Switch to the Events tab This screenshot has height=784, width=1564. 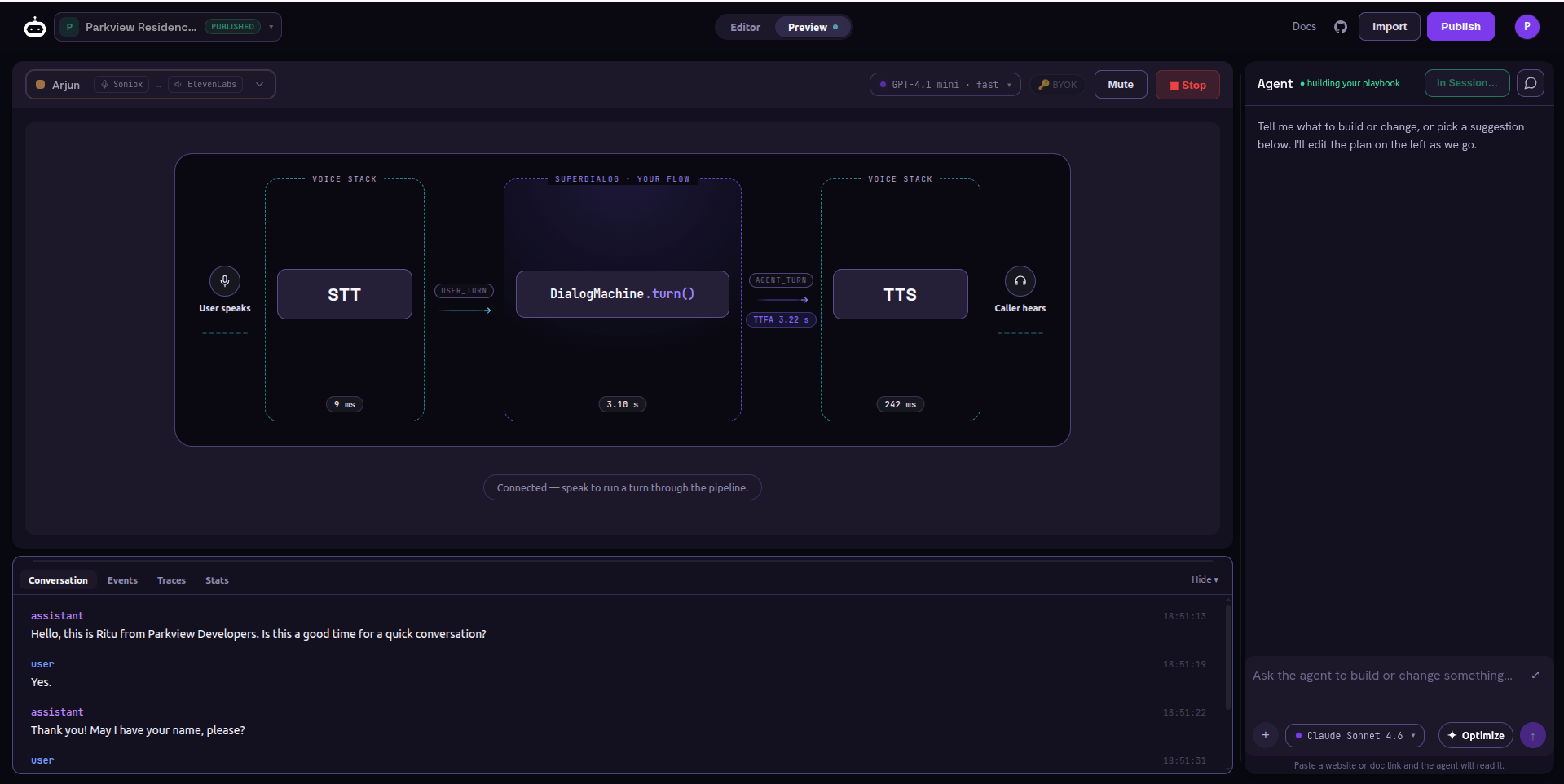click(x=122, y=580)
